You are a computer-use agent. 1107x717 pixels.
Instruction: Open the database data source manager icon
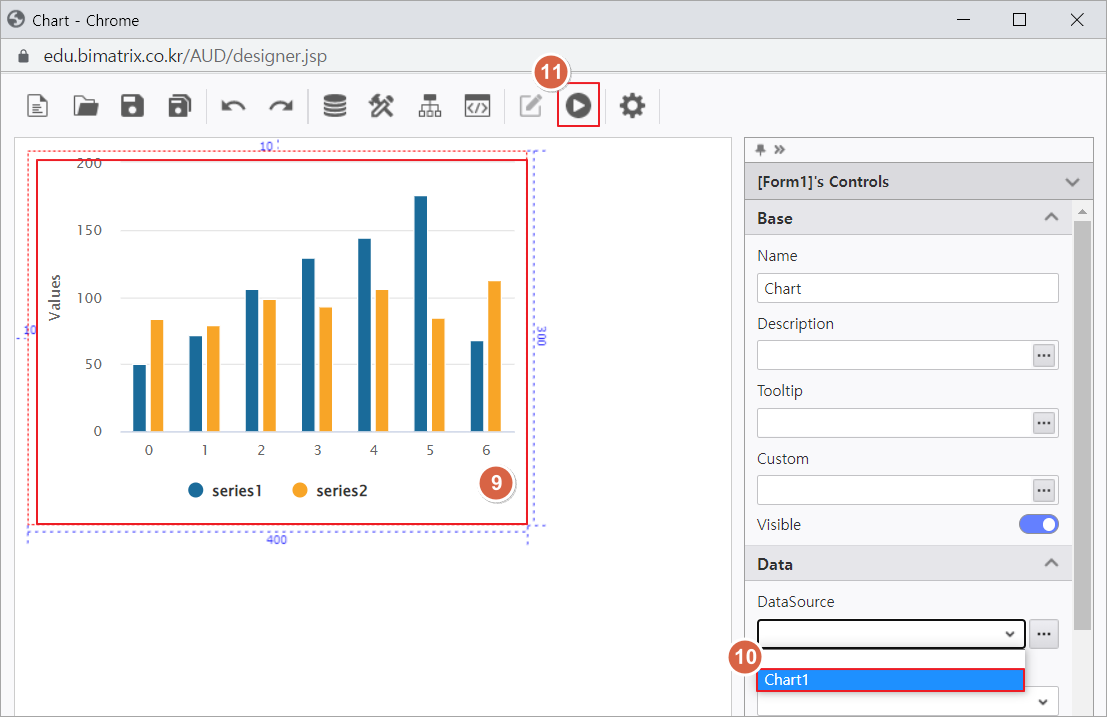(x=335, y=106)
